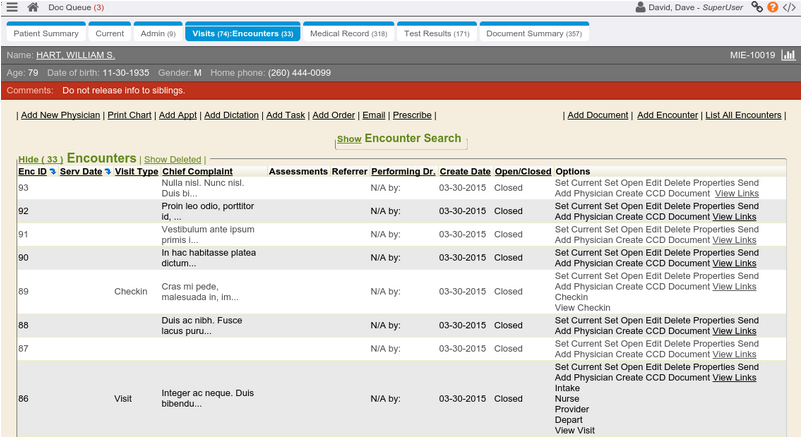Click List All Encounters link

click(743, 115)
